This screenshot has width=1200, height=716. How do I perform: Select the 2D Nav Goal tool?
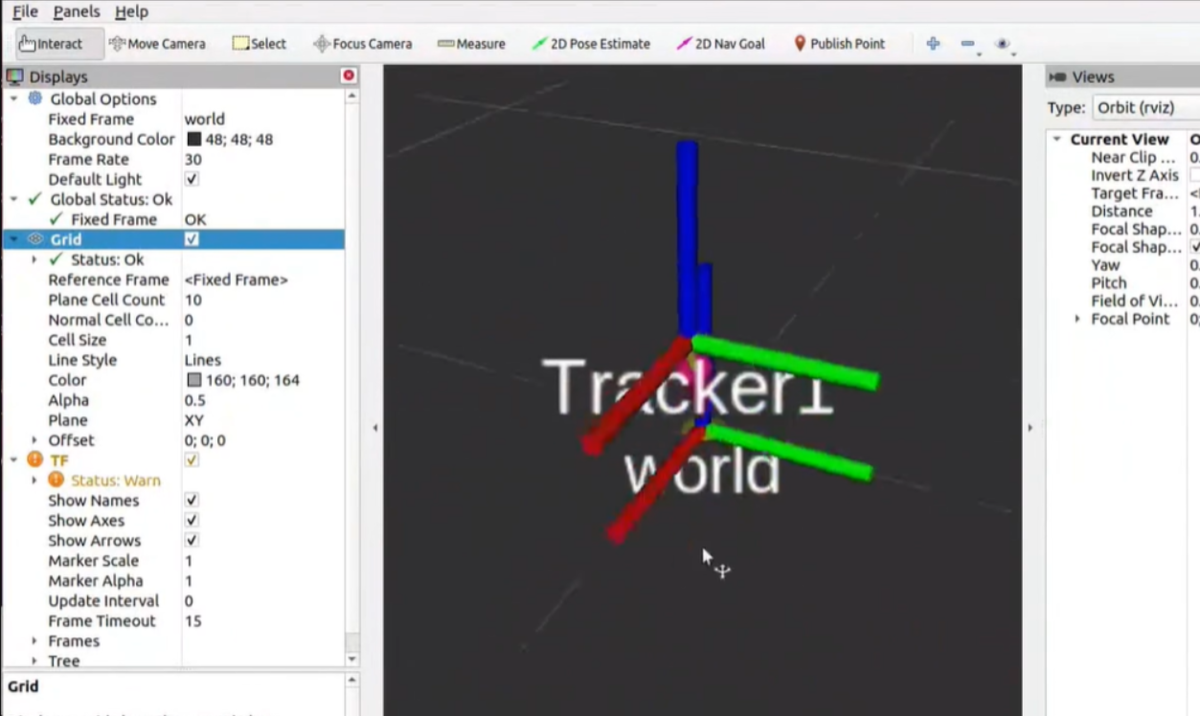pyautogui.click(x=721, y=44)
